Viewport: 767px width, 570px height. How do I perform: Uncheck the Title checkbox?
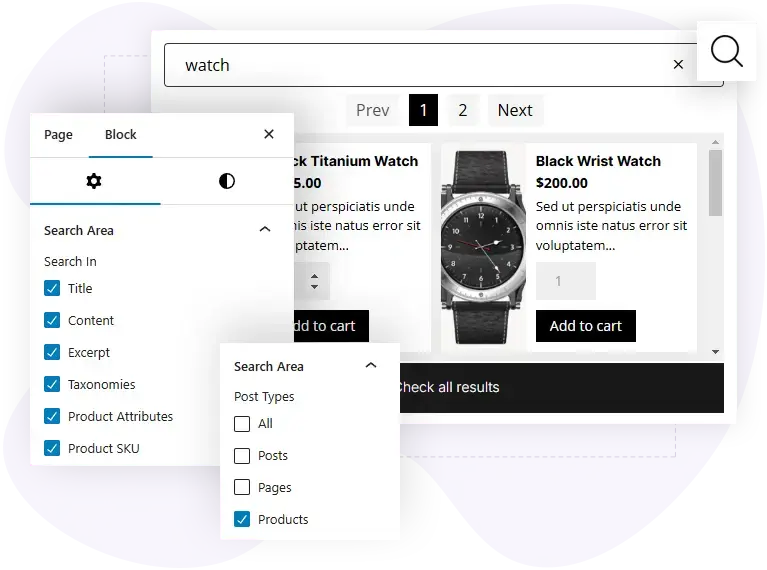(52, 288)
